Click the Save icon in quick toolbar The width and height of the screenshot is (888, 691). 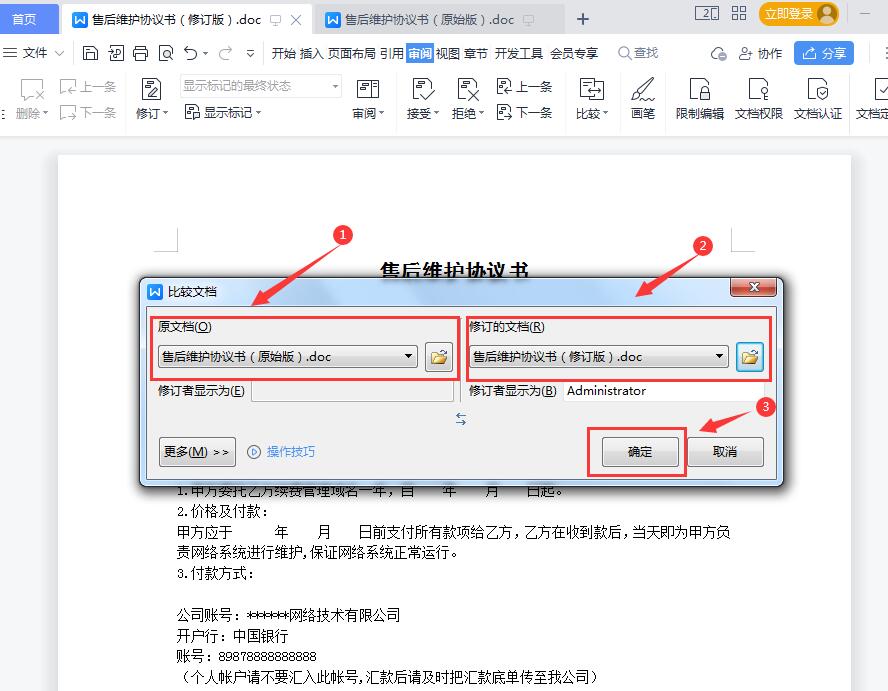91,53
